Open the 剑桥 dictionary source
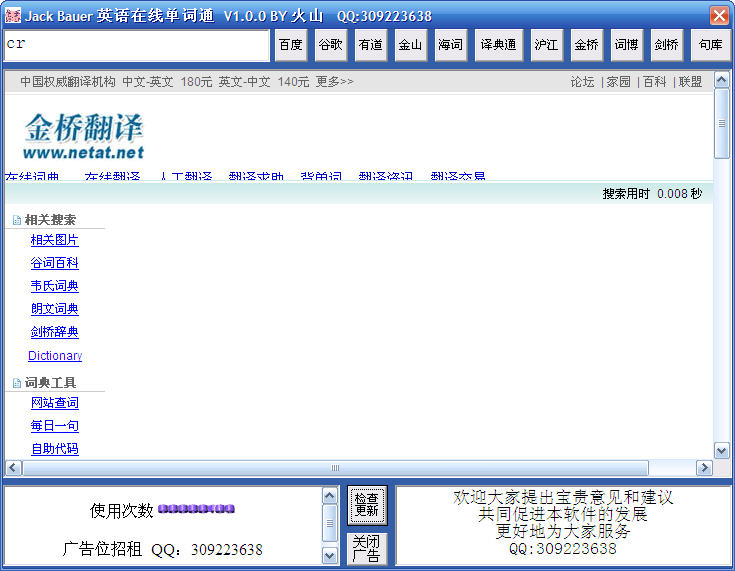Viewport: 735px width, 571px height. [667, 45]
